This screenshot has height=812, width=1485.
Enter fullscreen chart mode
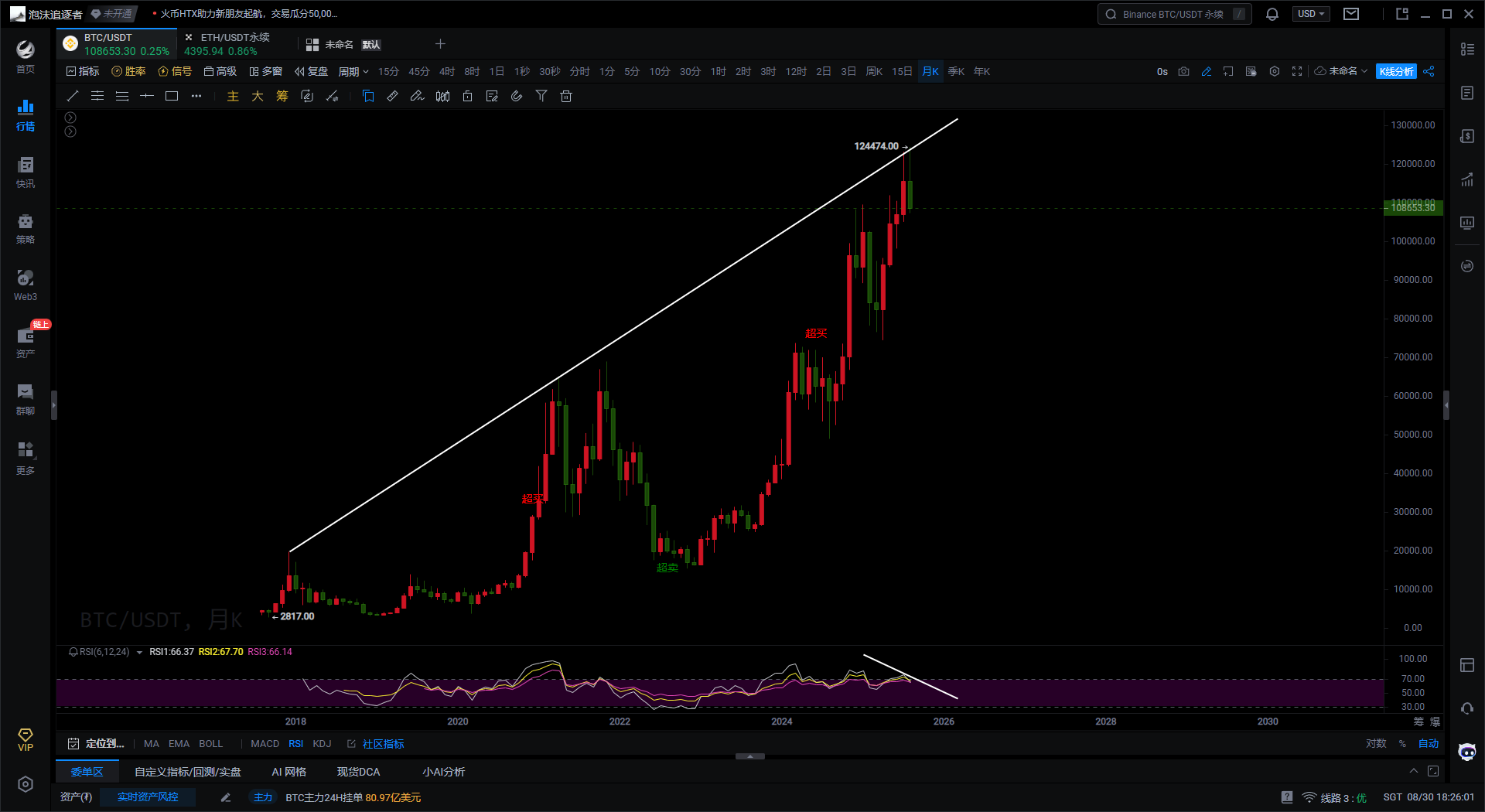(x=1297, y=71)
